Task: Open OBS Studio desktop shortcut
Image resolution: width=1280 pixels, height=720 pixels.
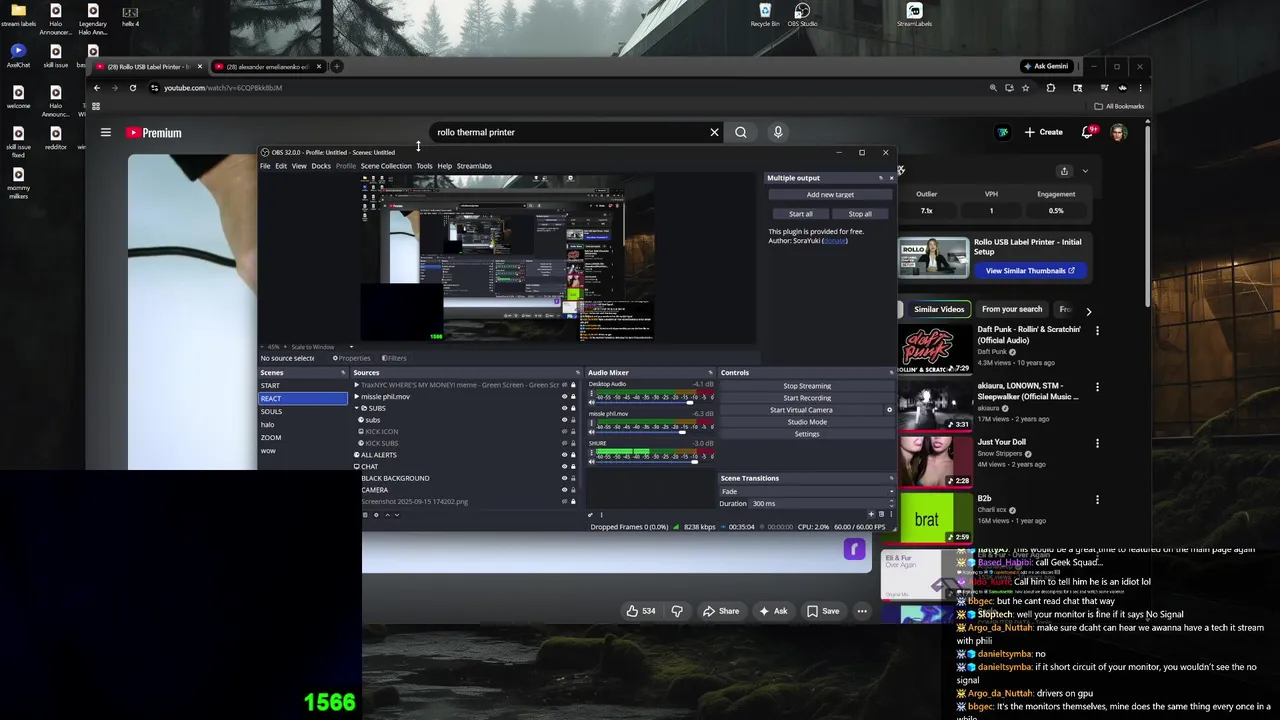Action: (802, 15)
